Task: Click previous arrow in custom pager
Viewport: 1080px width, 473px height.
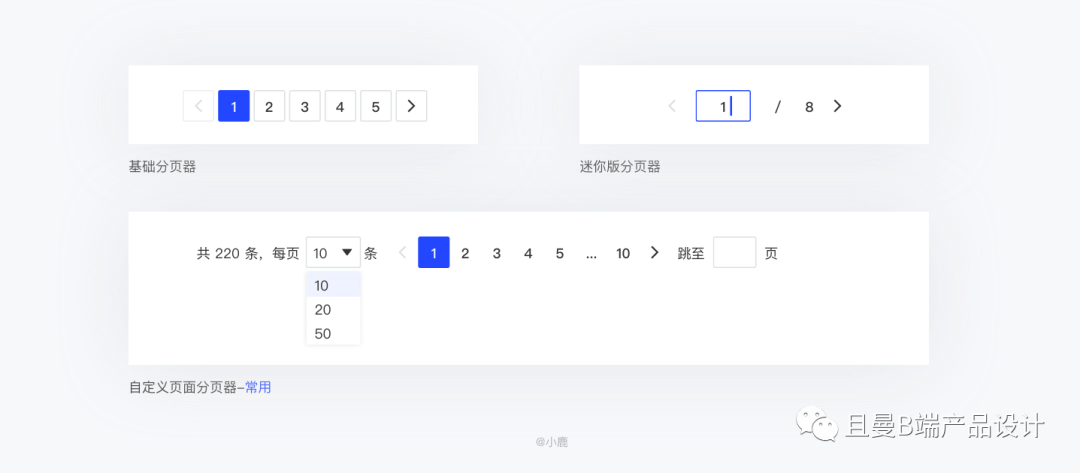Action: (403, 253)
